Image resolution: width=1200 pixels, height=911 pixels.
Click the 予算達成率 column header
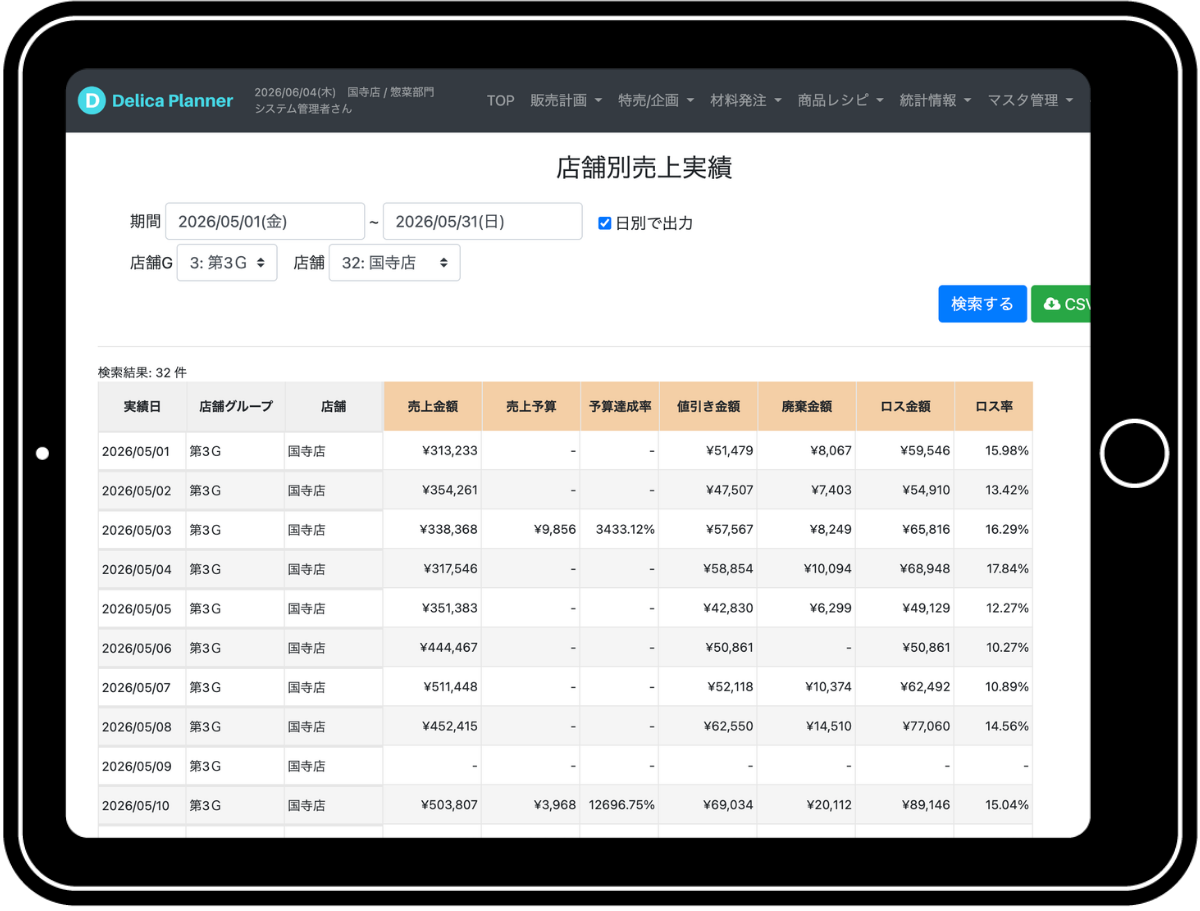(x=619, y=407)
